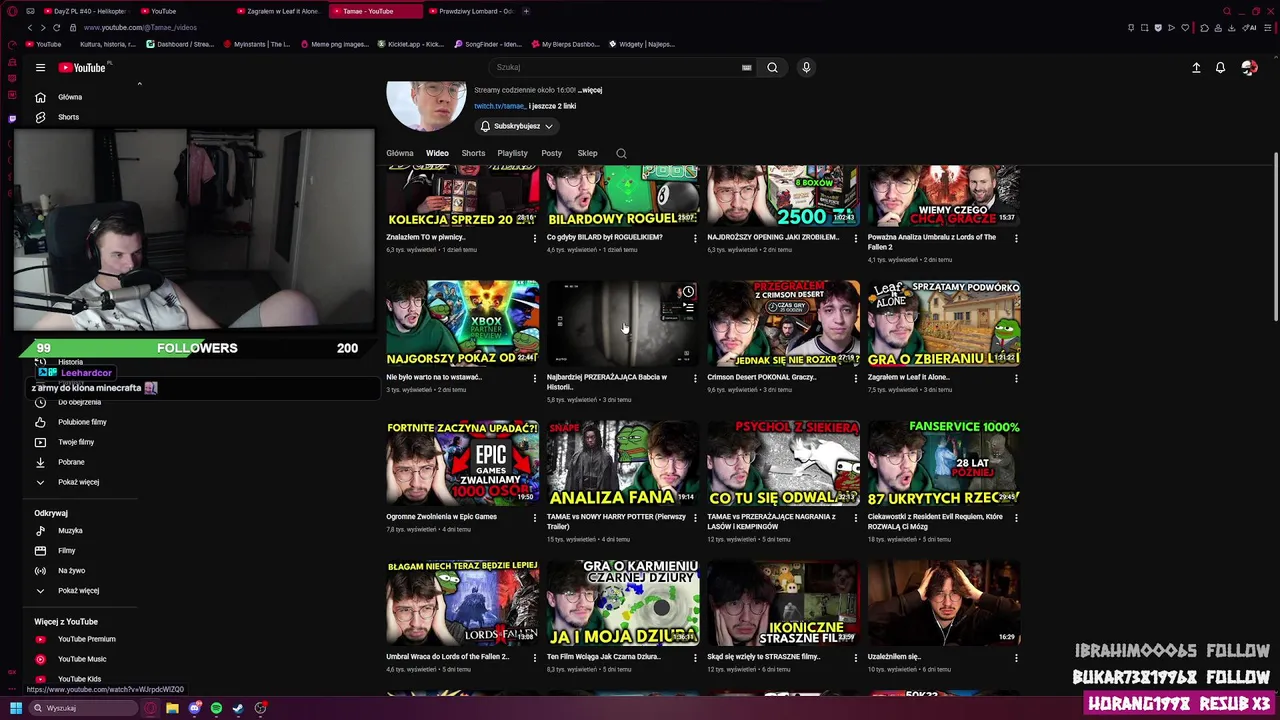
Task: Open Epic Games Zwalniamy video thumbnail
Action: 462,463
